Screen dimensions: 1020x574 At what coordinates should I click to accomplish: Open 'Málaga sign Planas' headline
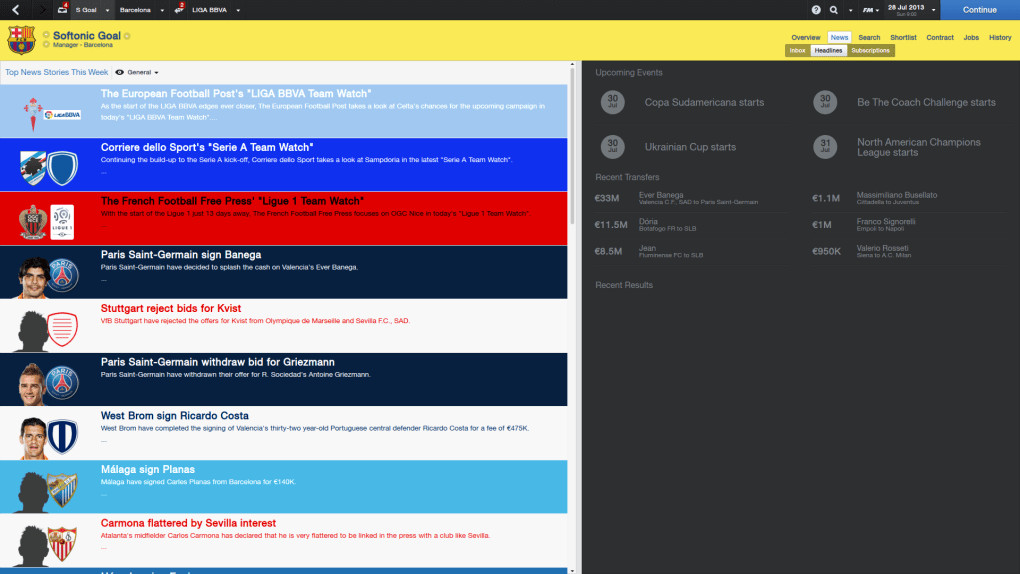[148, 470]
